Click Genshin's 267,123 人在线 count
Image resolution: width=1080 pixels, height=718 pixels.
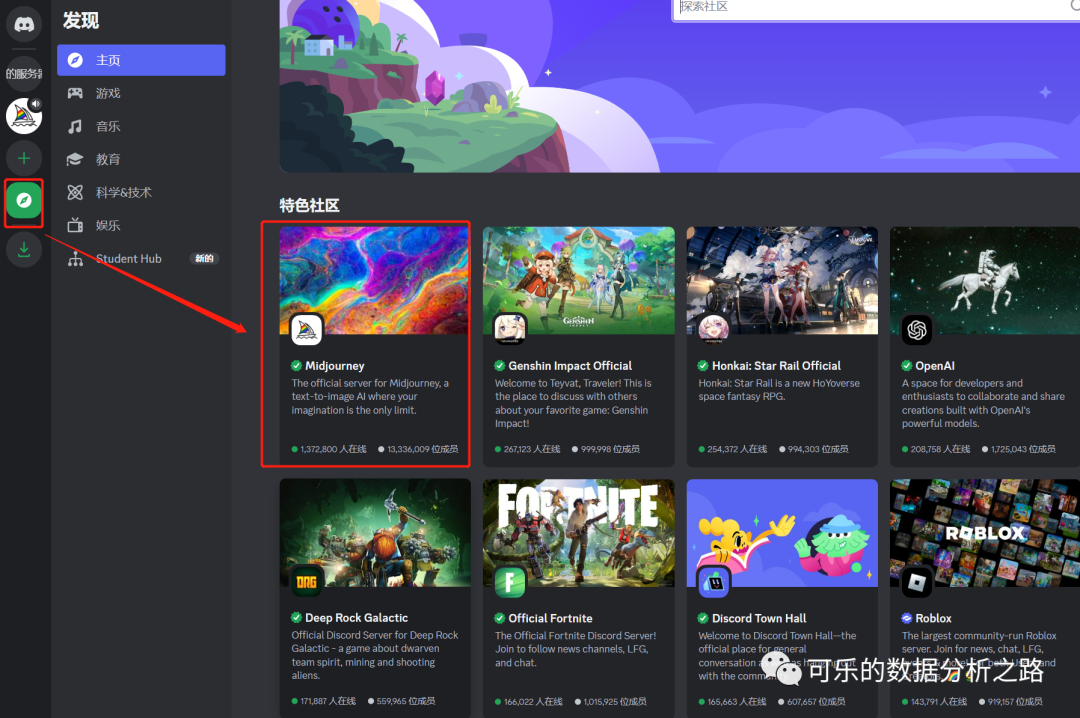pos(532,449)
